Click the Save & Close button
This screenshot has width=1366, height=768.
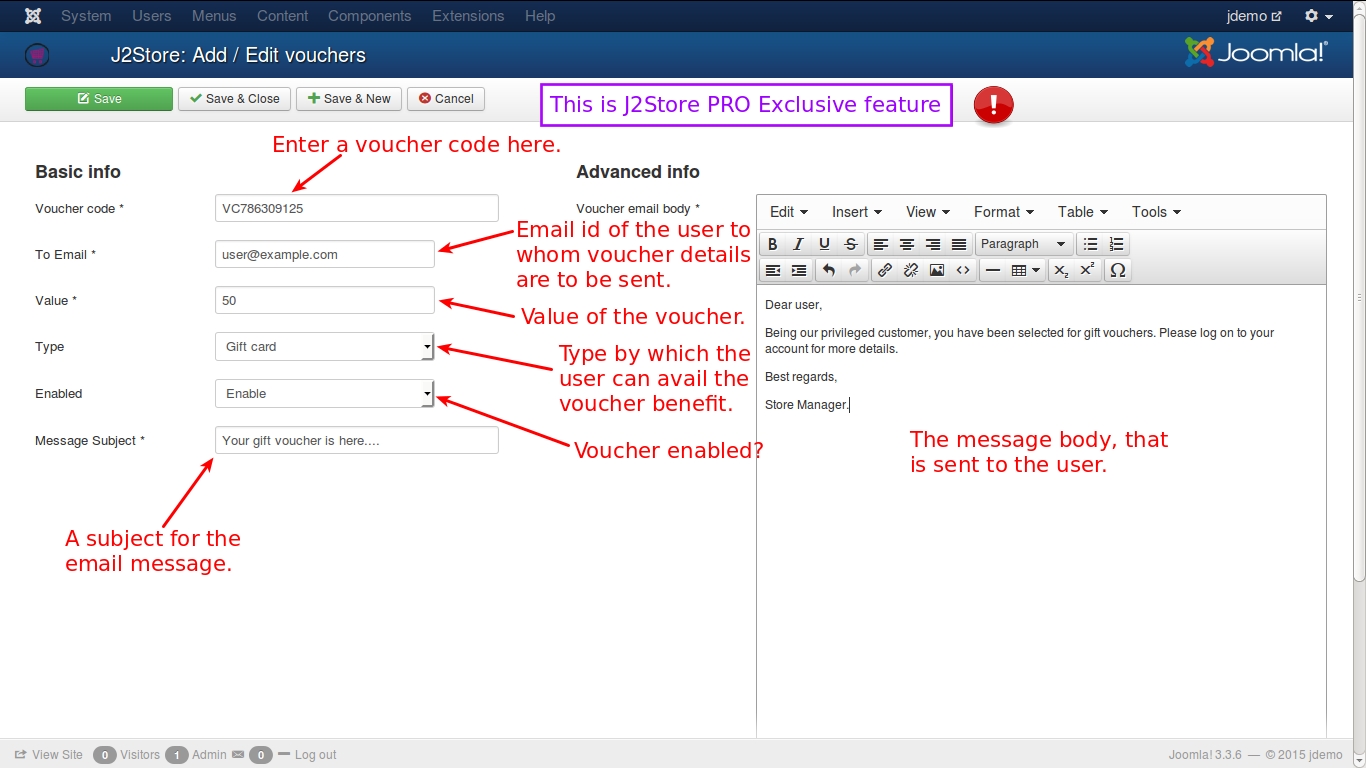point(235,99)
